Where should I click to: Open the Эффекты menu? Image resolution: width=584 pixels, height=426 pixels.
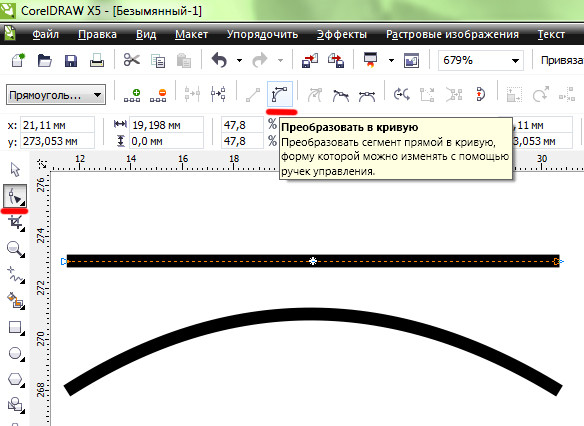click(x=342, y=34)
